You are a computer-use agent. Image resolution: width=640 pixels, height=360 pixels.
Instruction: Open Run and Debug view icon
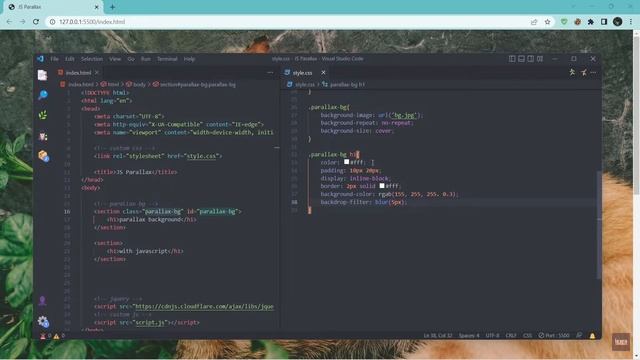[x=42, y=136]
